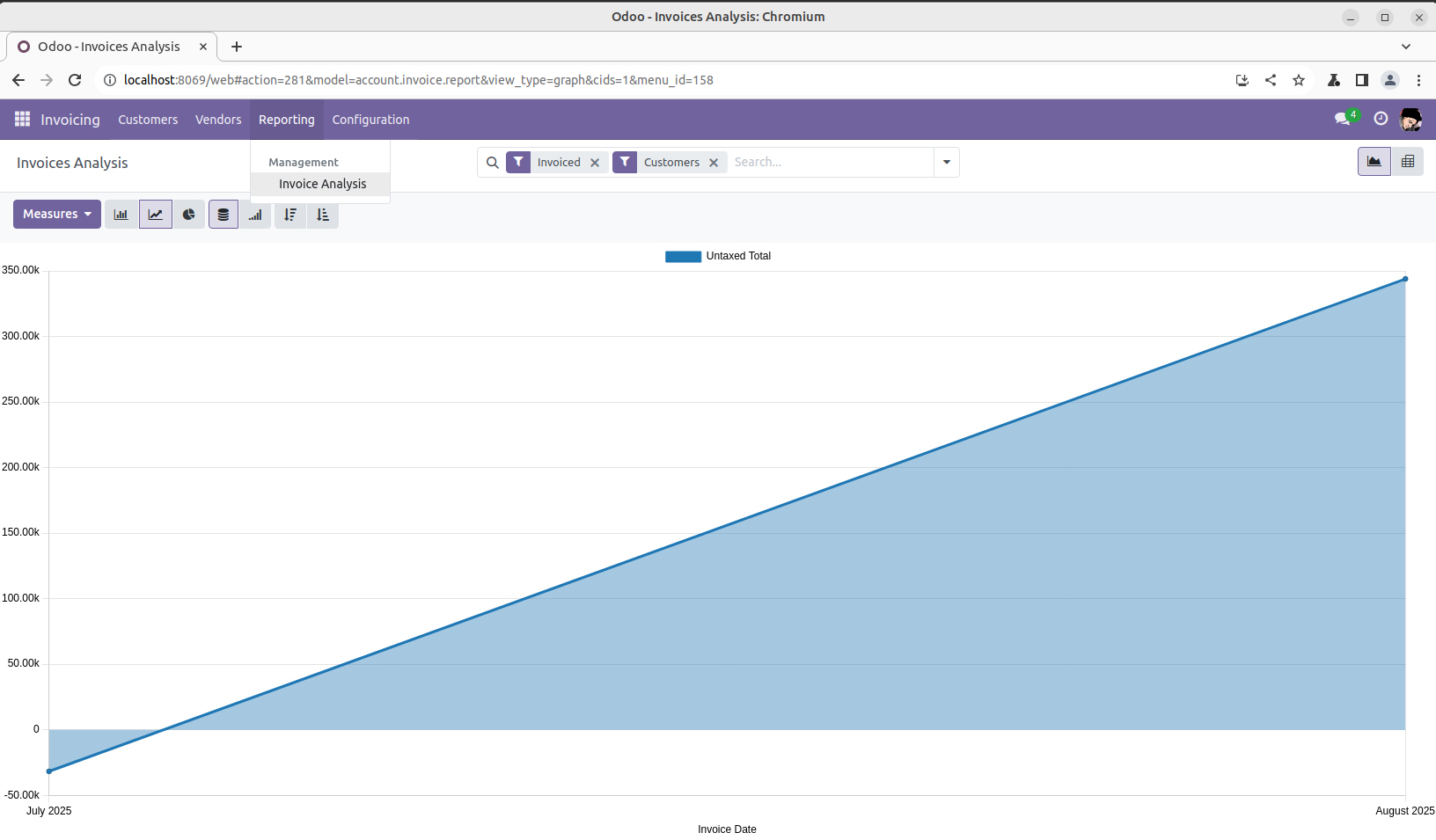Remove the Customers filter tag
Screen dimensions: 1436x840
pyautogui.click(x=714, y=163)
